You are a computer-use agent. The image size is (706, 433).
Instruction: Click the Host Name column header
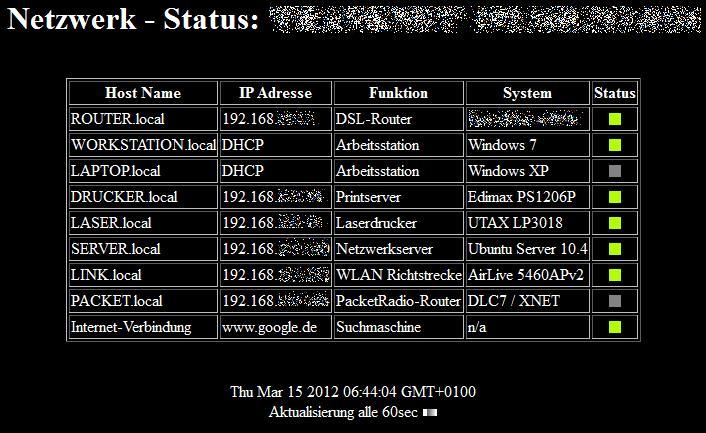click(143, 93)
